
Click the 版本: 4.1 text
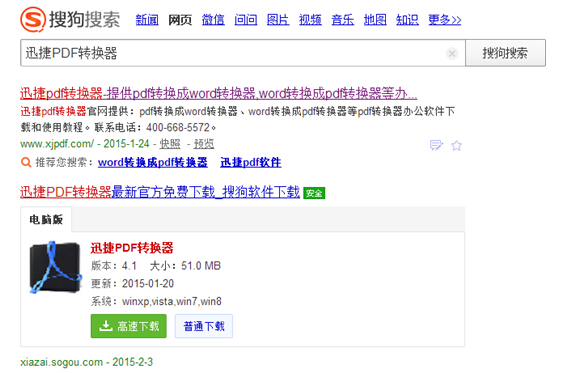[114, 266]
